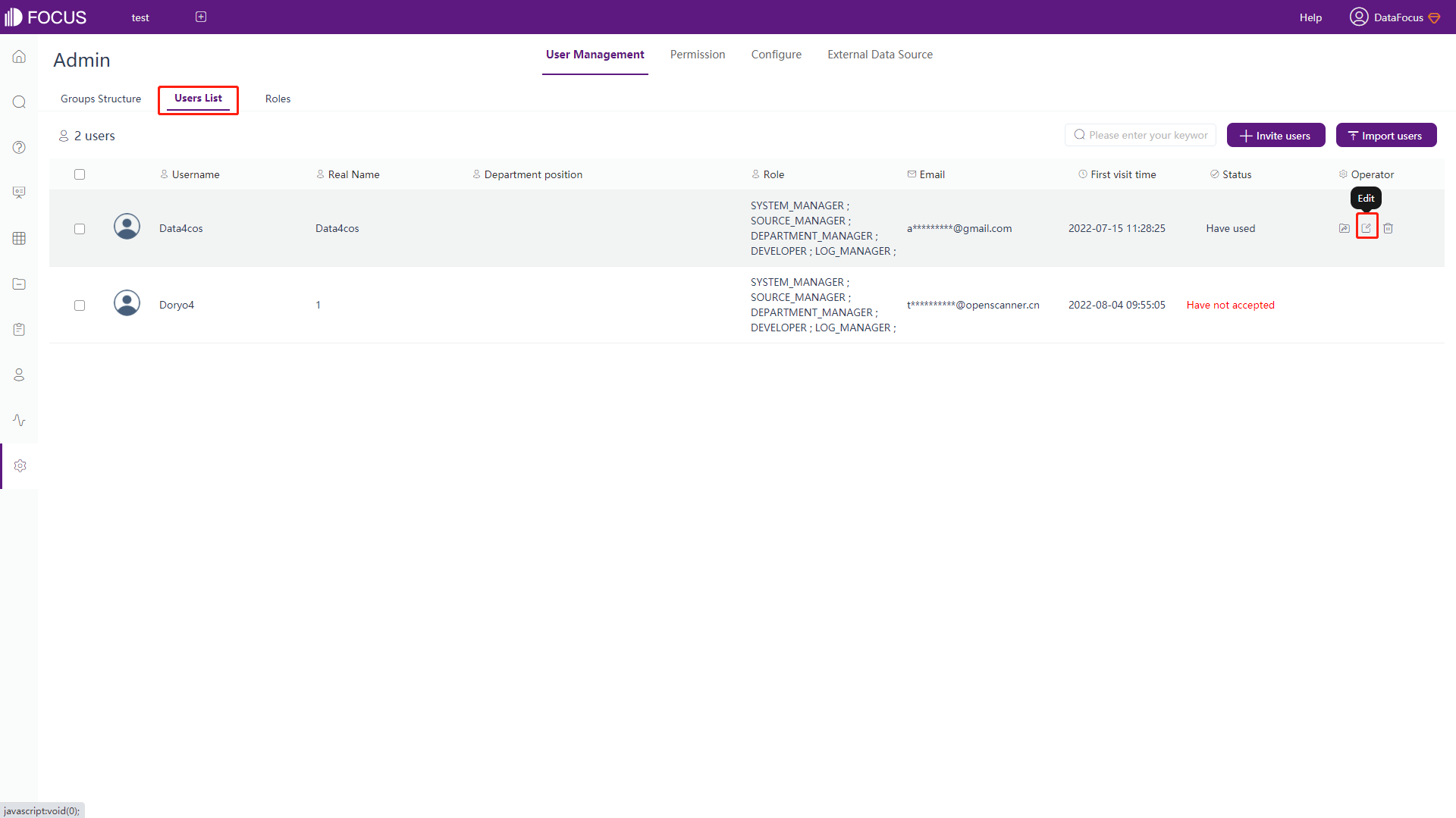The image size is (1456, 818).
Task: Open the Help link
Action: pos(1310,17)
